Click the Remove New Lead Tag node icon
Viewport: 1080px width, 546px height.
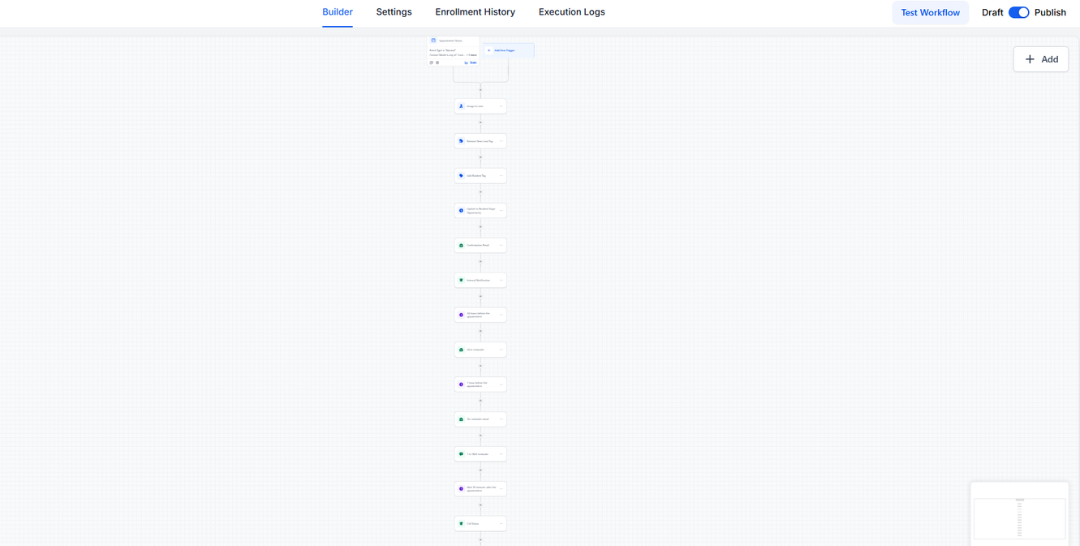pyautogui.click(x=461, y=141)
